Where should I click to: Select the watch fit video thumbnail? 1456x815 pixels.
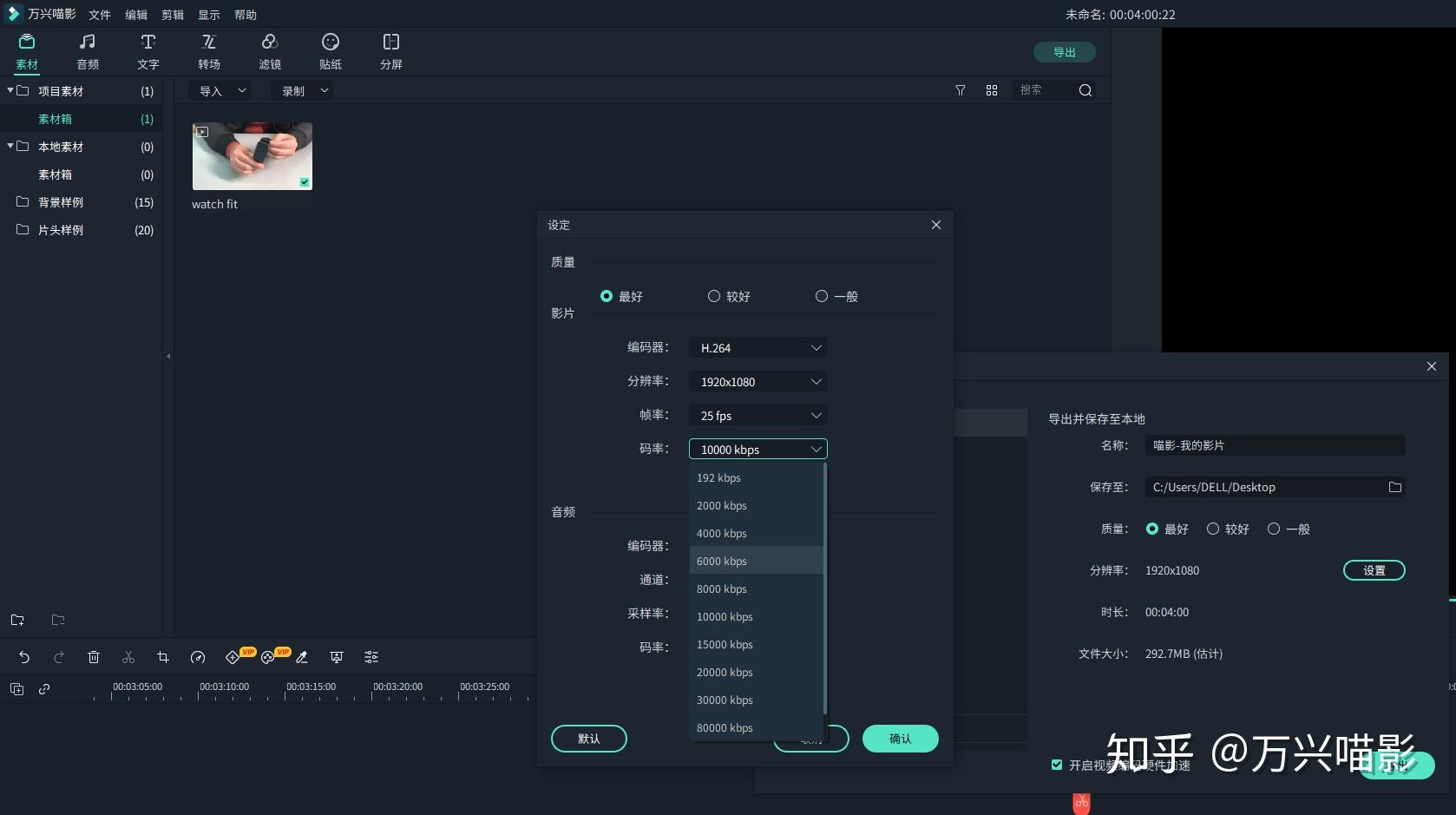[x=253, y=156]
